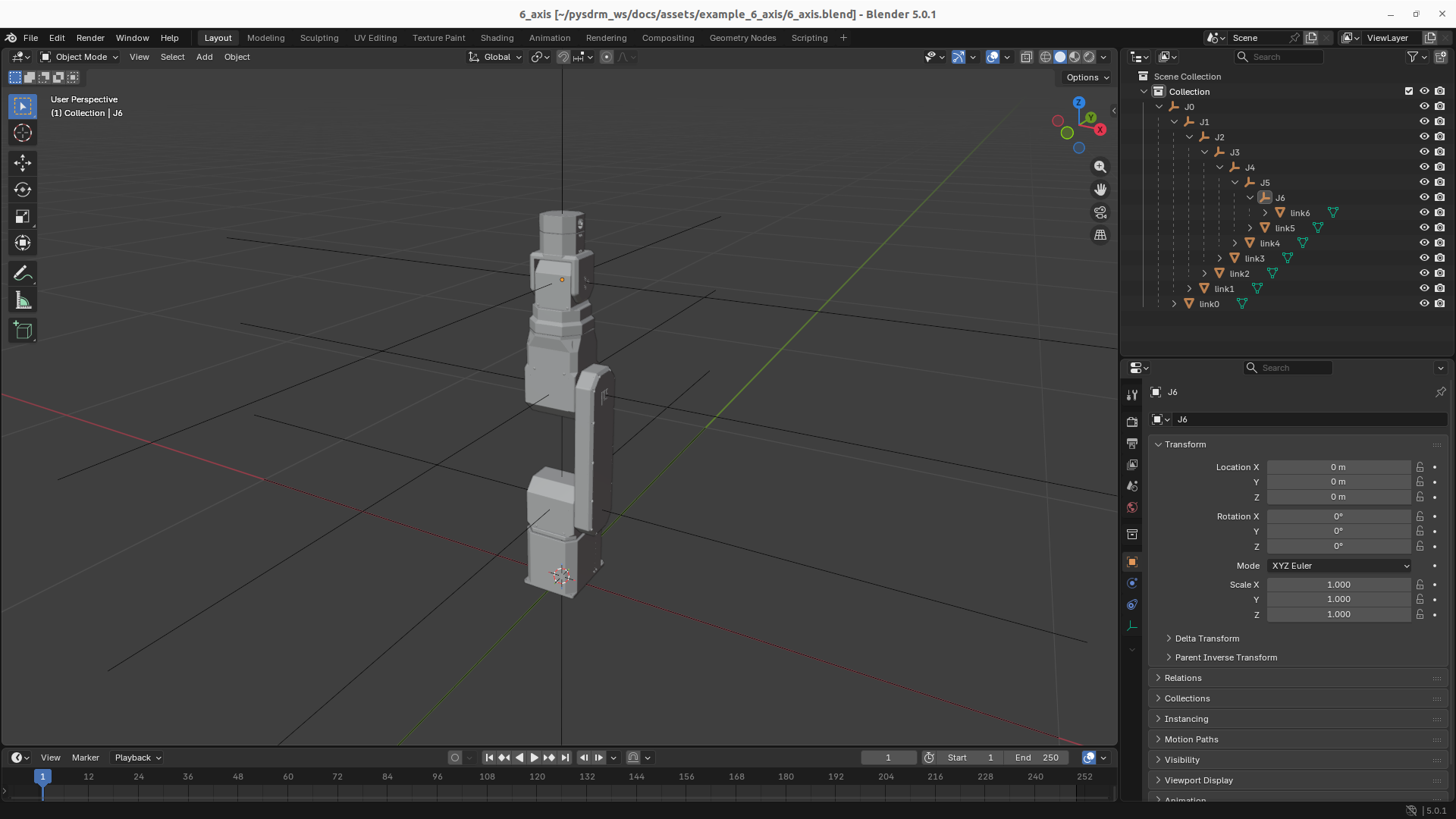Click the Location X value field

point(1338,467)
